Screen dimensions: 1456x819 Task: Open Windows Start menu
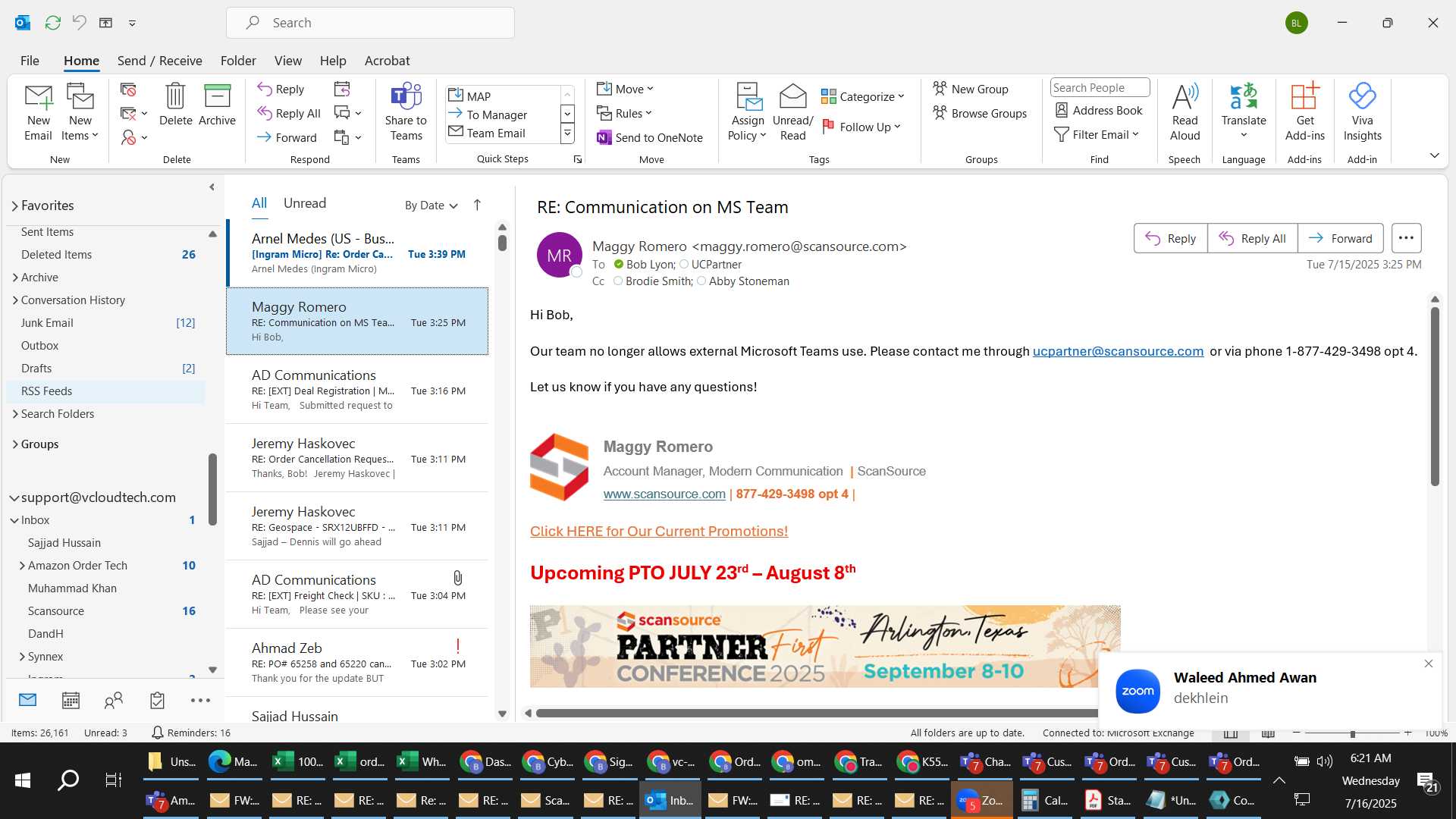(23, 780)
